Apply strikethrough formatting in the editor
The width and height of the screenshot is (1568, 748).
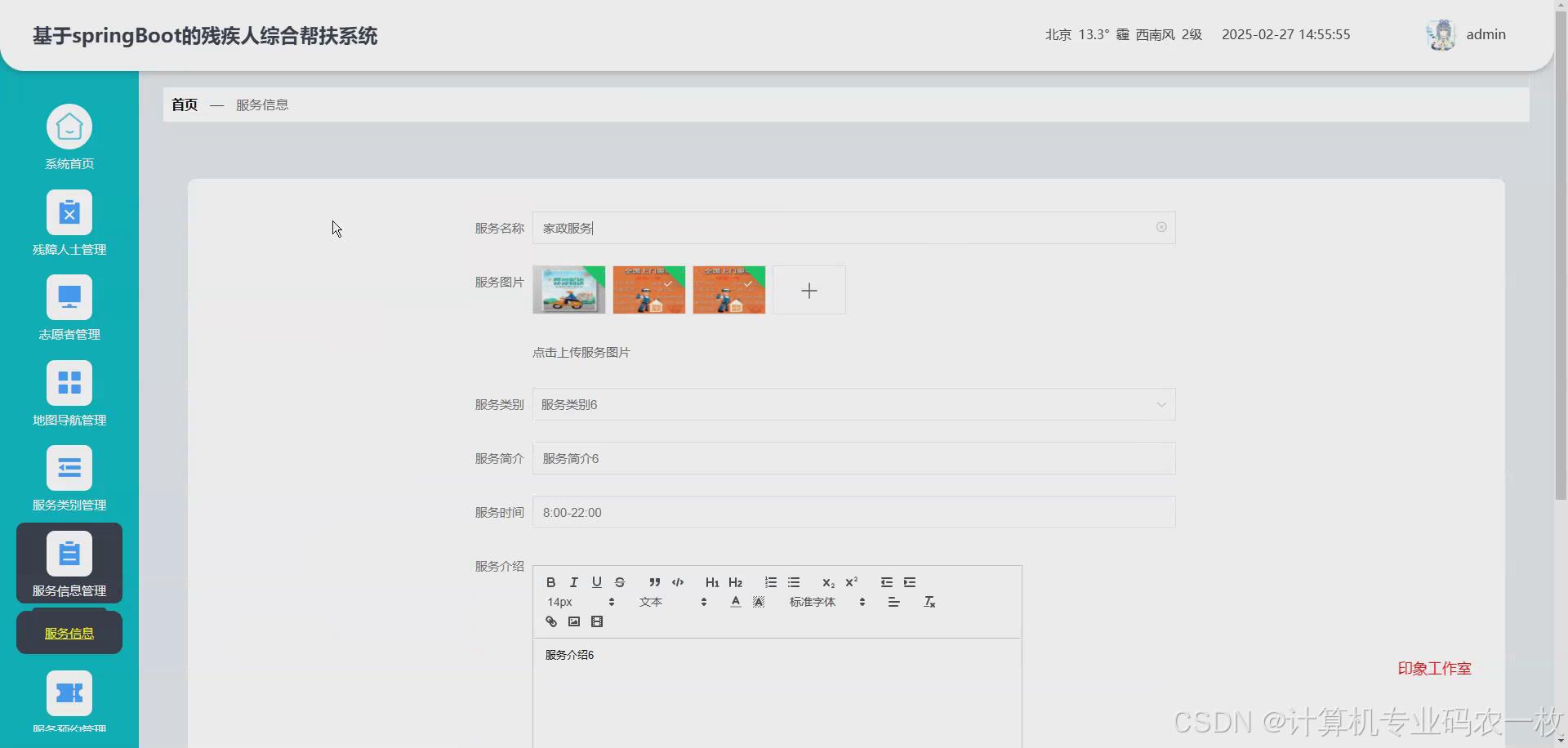click(619, 582)
